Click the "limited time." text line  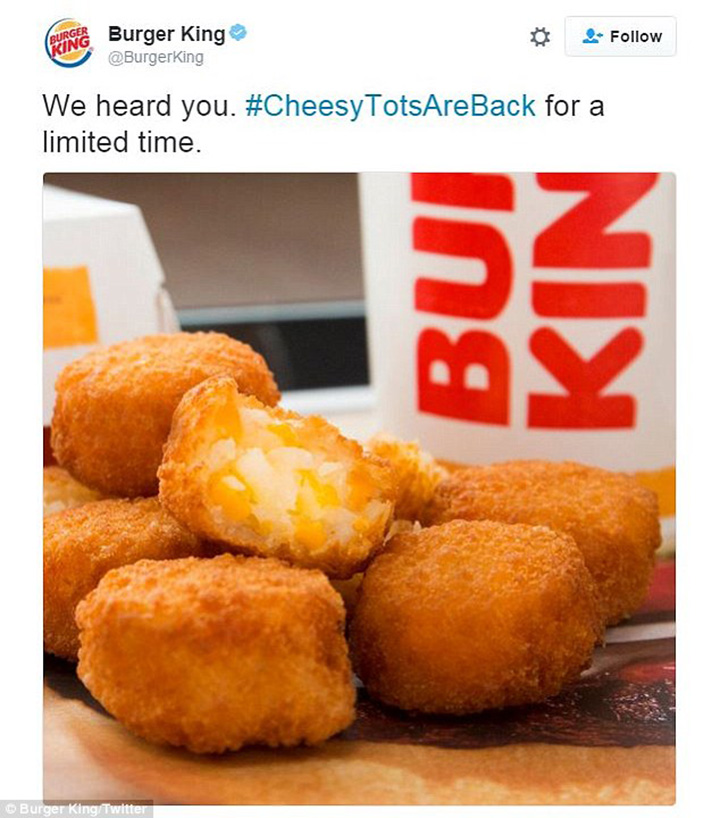122,142
